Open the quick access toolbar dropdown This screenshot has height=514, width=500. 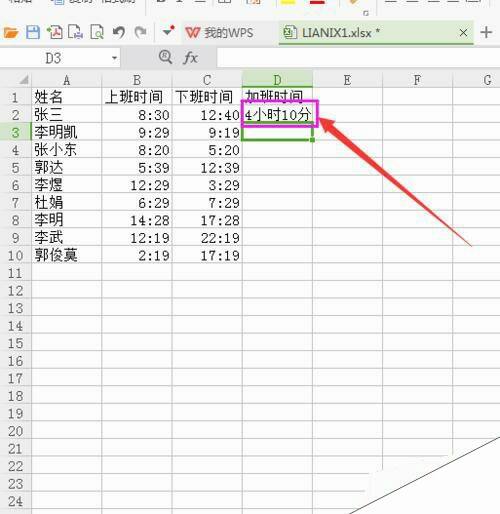pyautogui.click(x=168, y=31)
